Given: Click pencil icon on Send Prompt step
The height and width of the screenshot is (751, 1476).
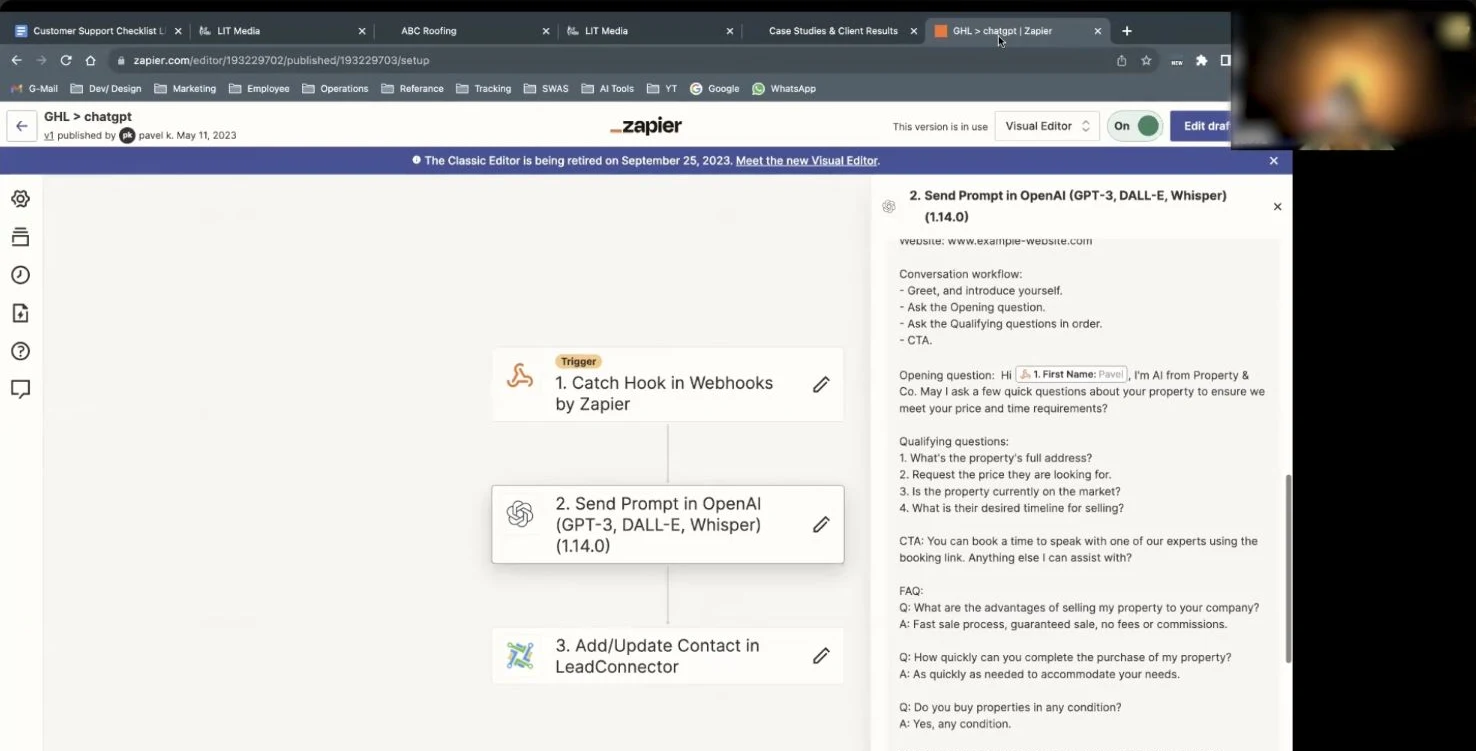Looking at the screenshot, I should tap(821, 525).
